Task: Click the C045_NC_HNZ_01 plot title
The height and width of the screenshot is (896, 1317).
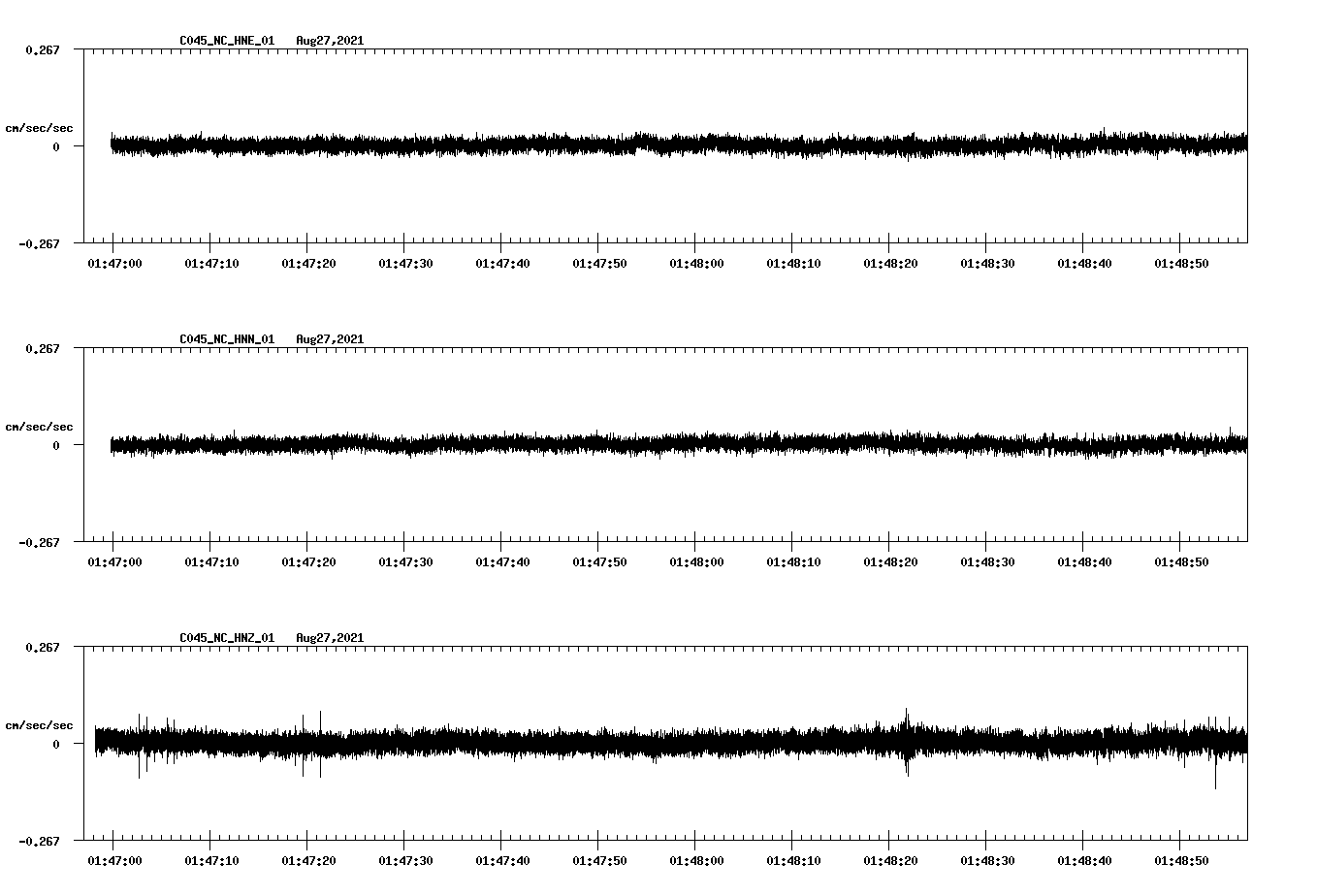Action: click(227, 638)
